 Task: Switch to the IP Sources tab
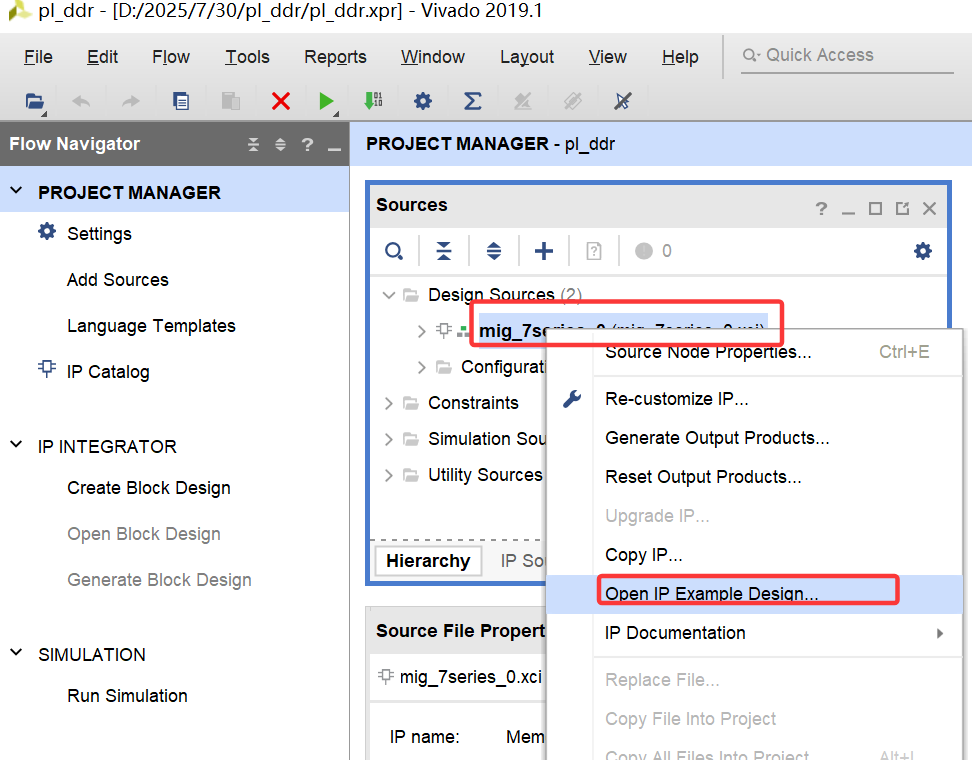[x=522, y=561]
